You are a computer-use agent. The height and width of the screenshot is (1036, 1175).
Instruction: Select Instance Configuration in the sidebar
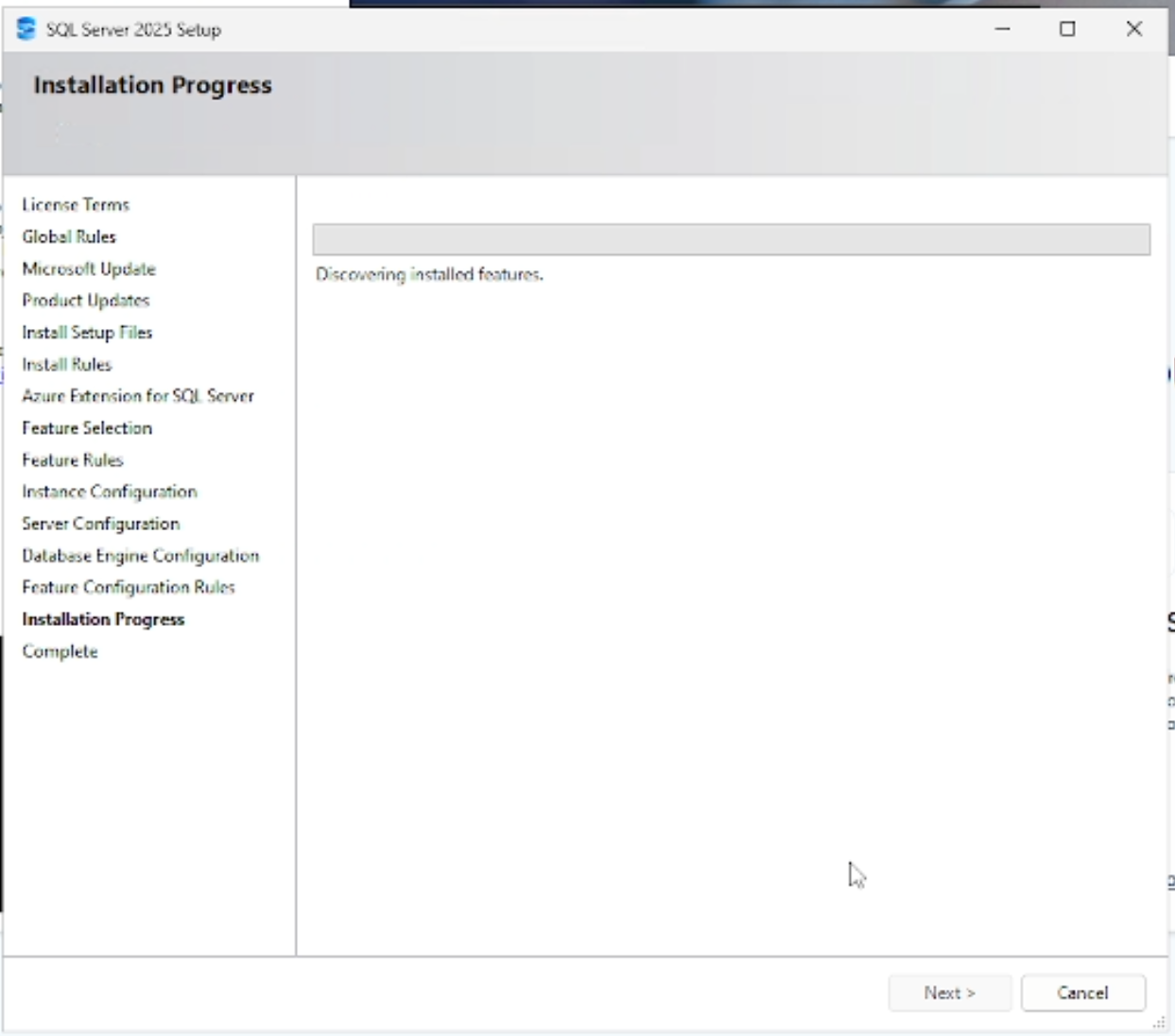click(109, 492)
